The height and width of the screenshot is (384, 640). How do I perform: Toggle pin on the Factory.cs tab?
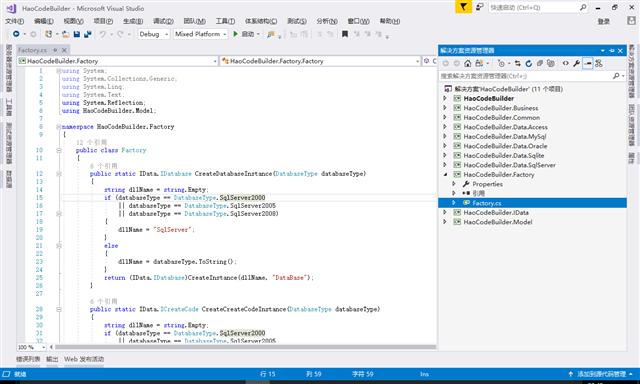55,50
